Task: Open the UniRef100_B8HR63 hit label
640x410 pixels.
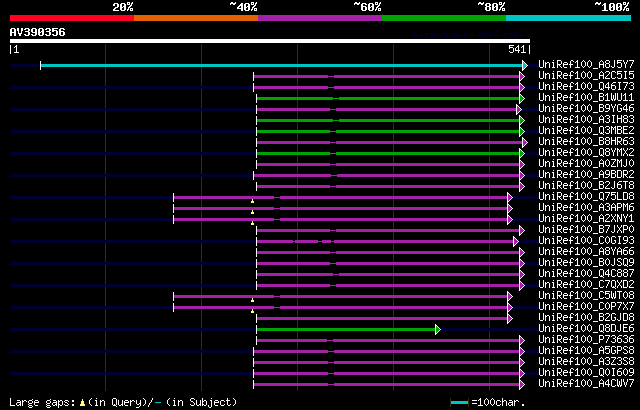Action: [587, 142]
